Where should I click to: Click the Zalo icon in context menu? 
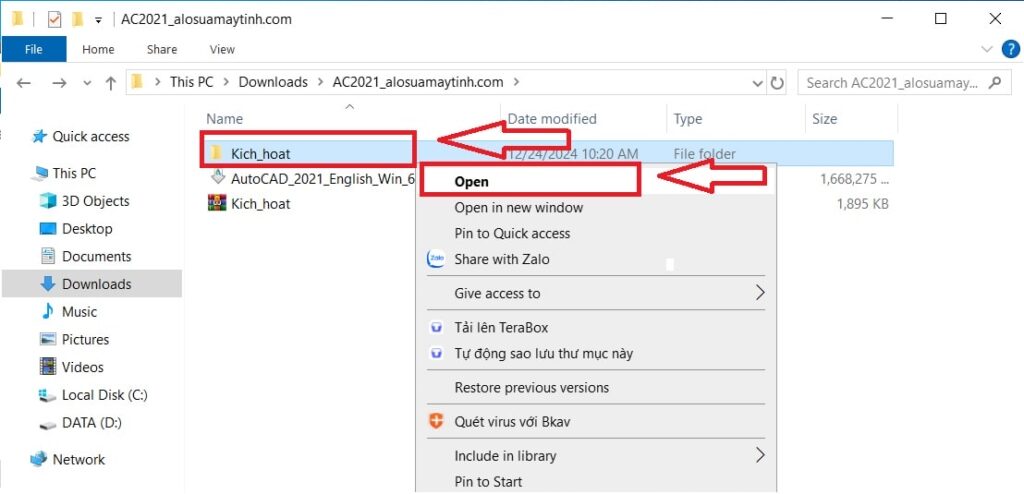tap(436, 259)
